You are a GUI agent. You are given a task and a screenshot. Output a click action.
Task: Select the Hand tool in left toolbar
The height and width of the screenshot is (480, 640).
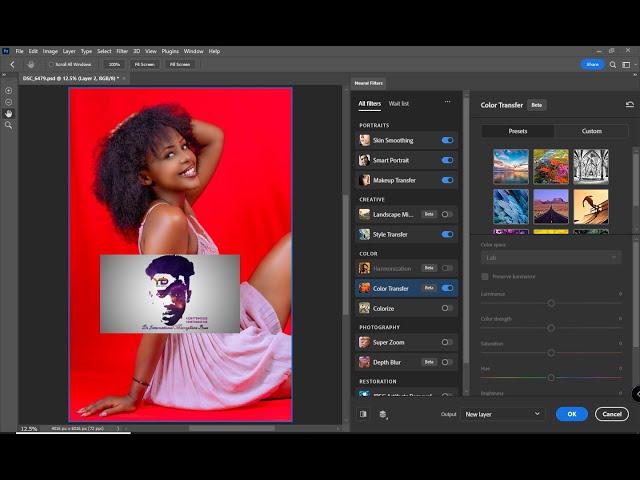point(9,113)
